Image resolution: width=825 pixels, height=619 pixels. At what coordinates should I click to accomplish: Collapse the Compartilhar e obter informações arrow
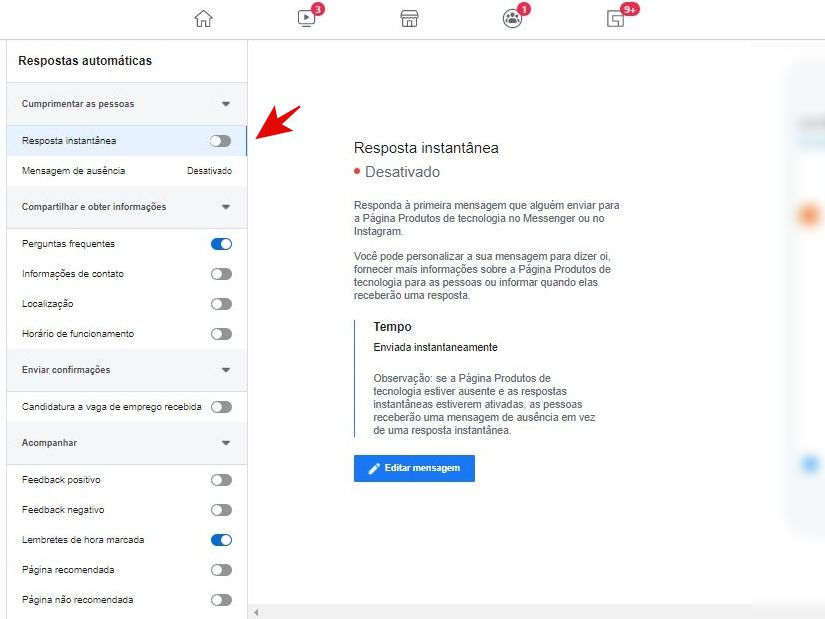coord(226,207)
